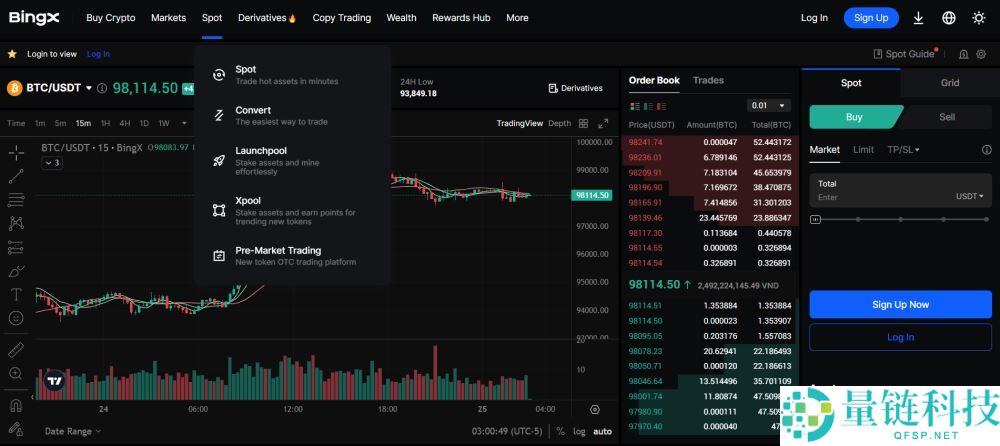1000x446 pixels.
Task: Click the order amount percentage slider
Action: (900, 218)
